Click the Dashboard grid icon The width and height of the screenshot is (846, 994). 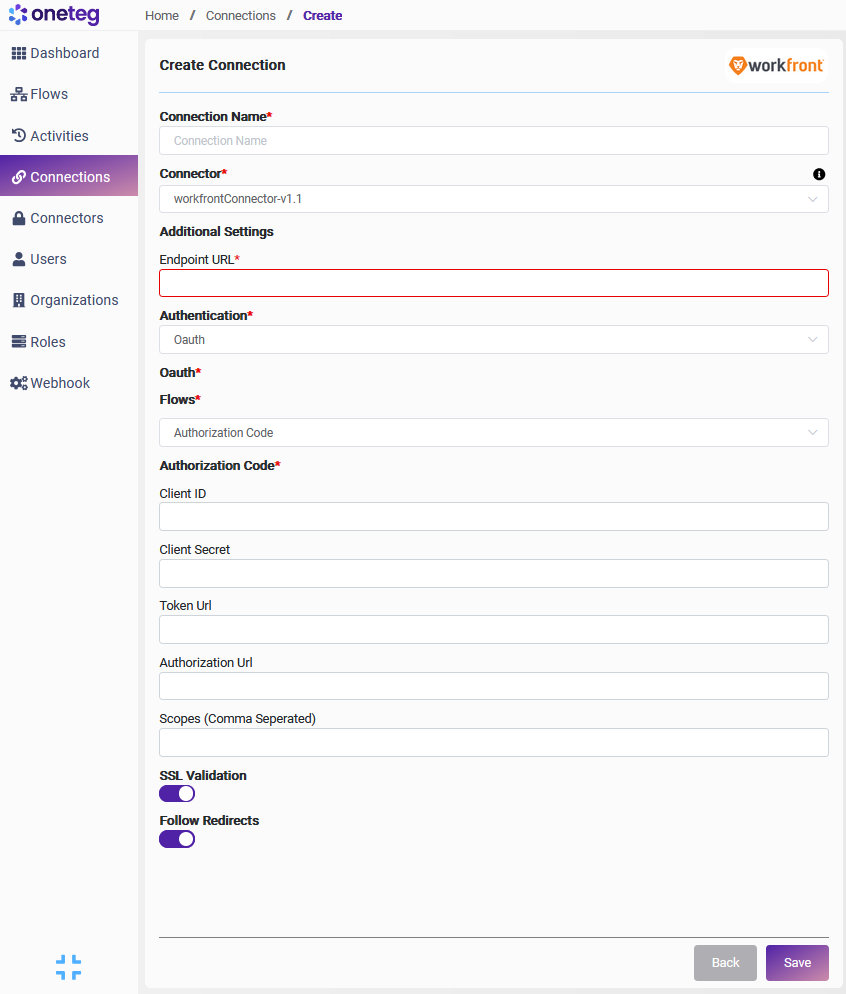[19, 53]
